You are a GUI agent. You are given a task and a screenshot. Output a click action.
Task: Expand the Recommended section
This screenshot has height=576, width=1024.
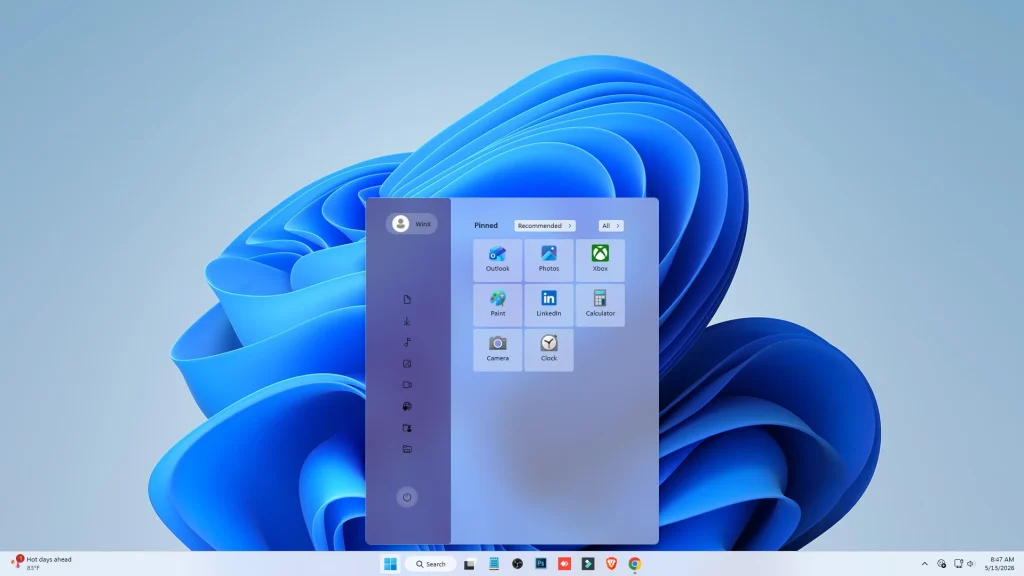coord(545,225)
